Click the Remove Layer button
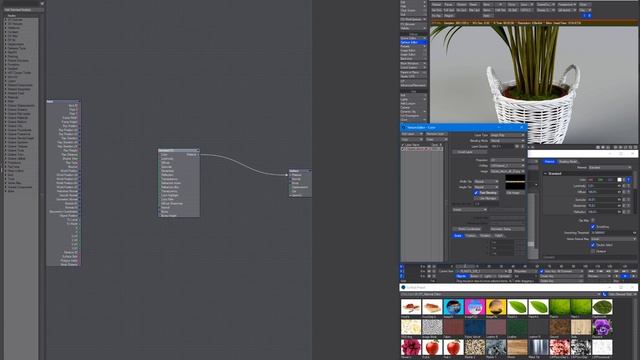This screenshot has height=360, width=640. pyautogui.click(x=437, y=134)
